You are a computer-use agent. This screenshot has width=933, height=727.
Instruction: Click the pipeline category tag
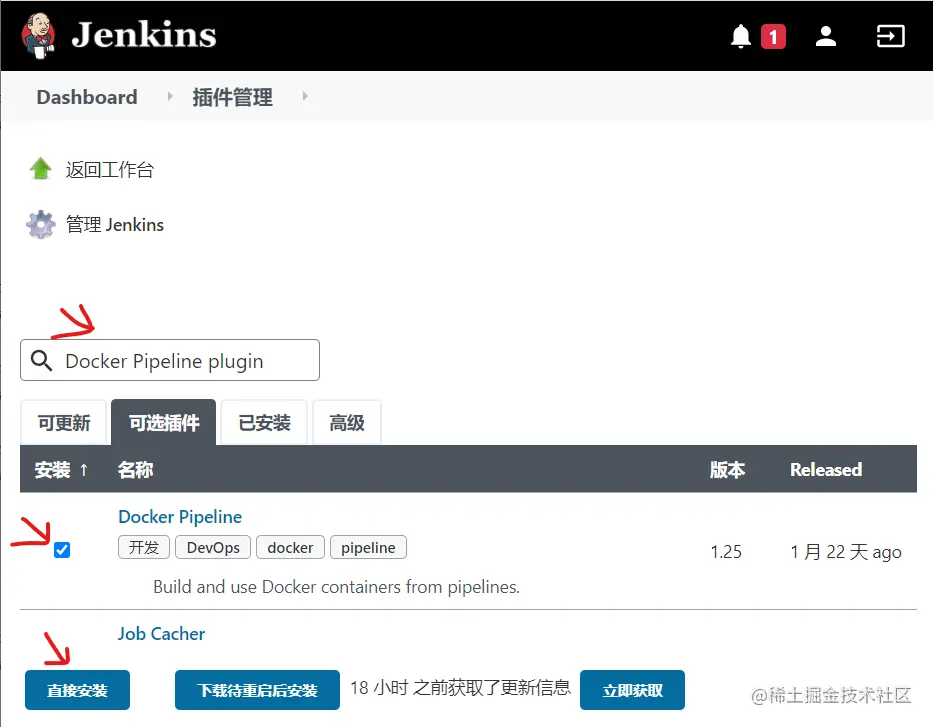click(x=368, y=547)
